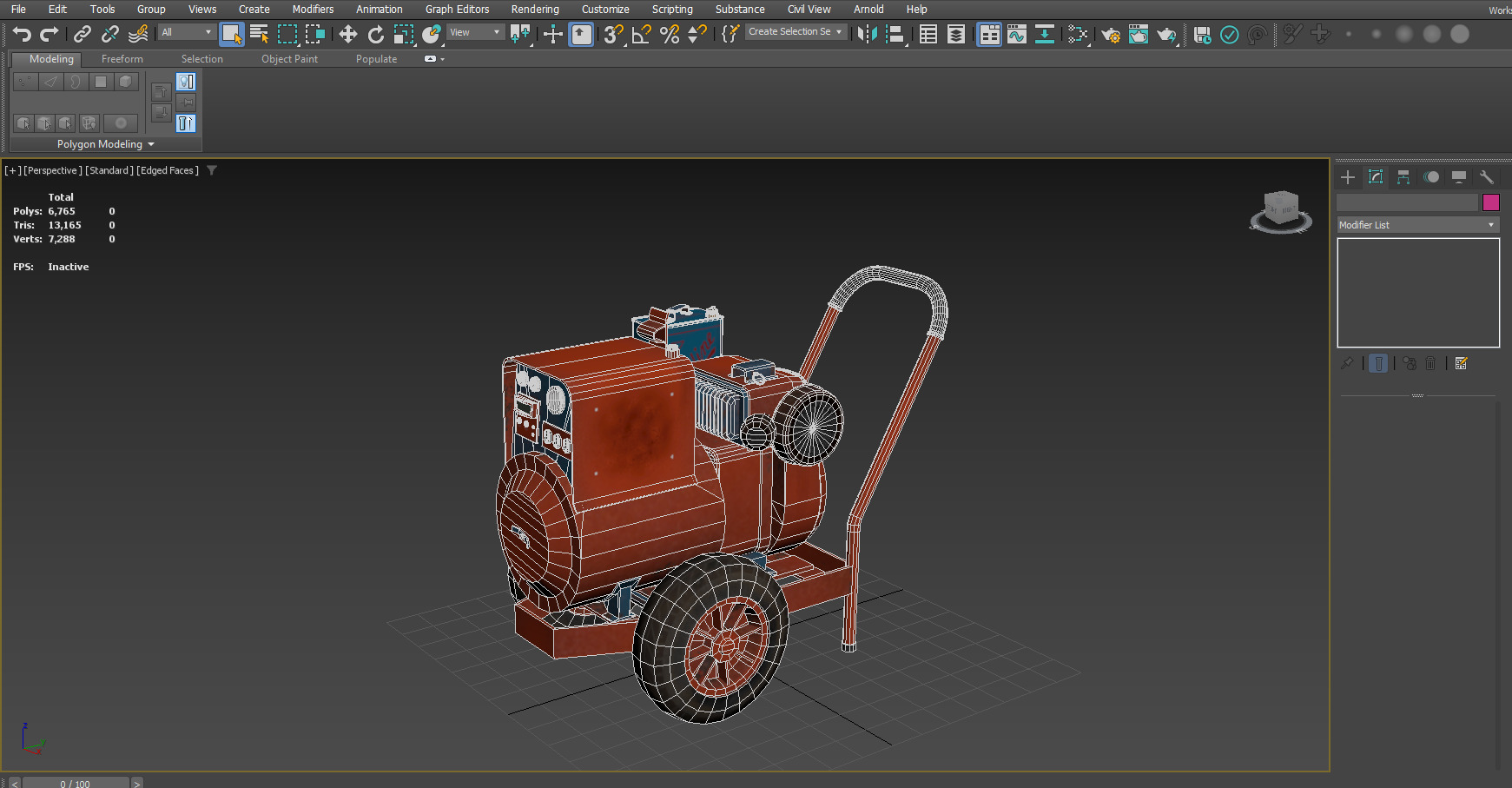This screenshot has width=1512, height=788.
Task: Open the Create tab in command panel
Action: 1348,177
